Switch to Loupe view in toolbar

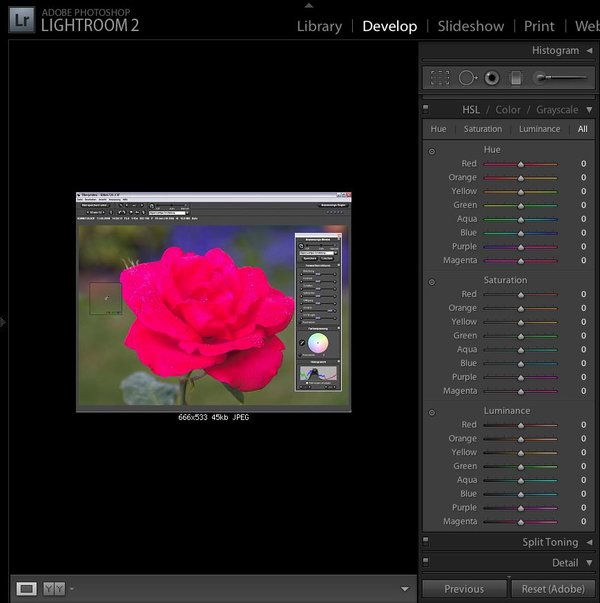[x=27, y=588]
